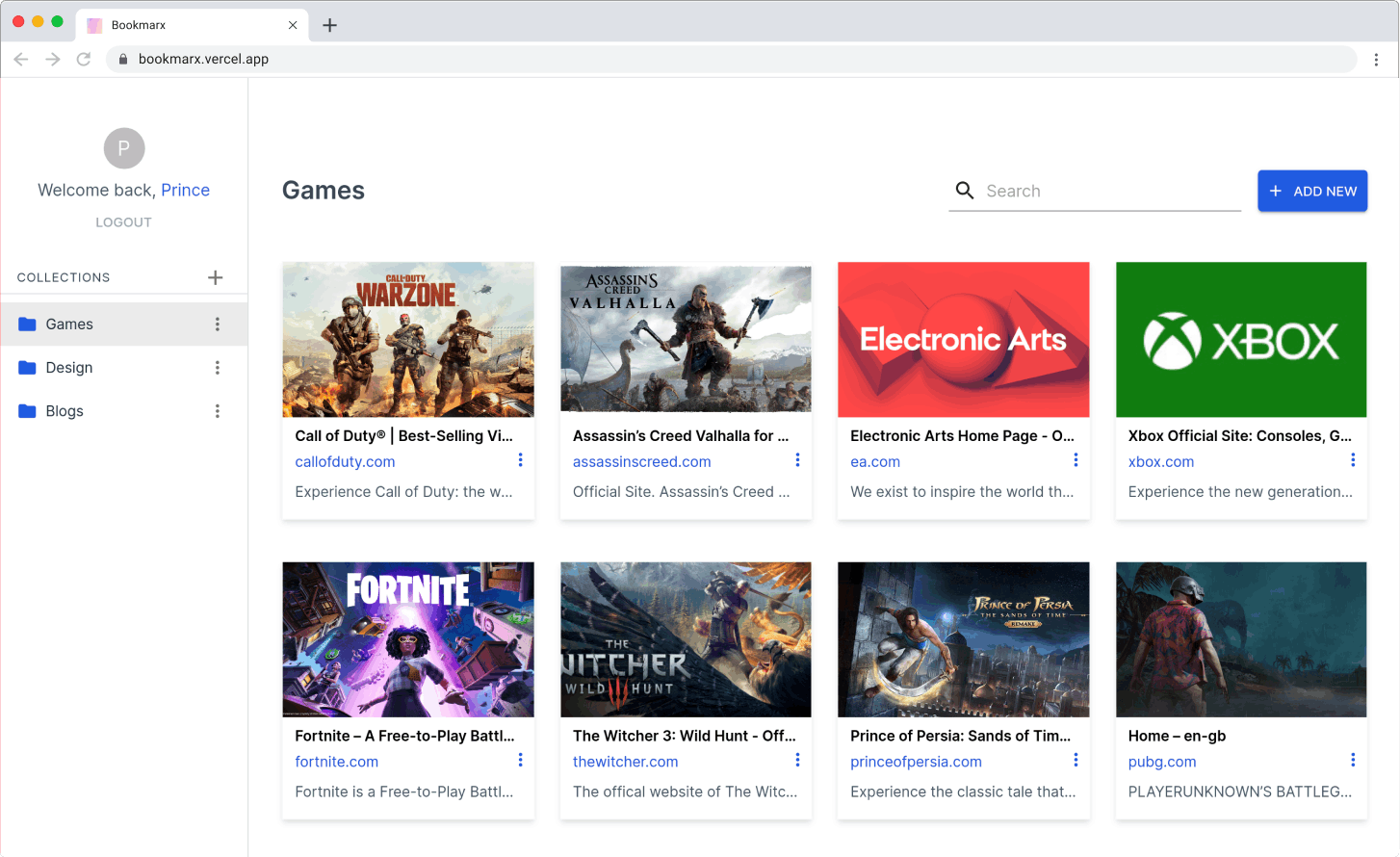This screenshot has height=857, width=1400.
Task: Click title 'Home – en-gb'
Action: 1177,736
